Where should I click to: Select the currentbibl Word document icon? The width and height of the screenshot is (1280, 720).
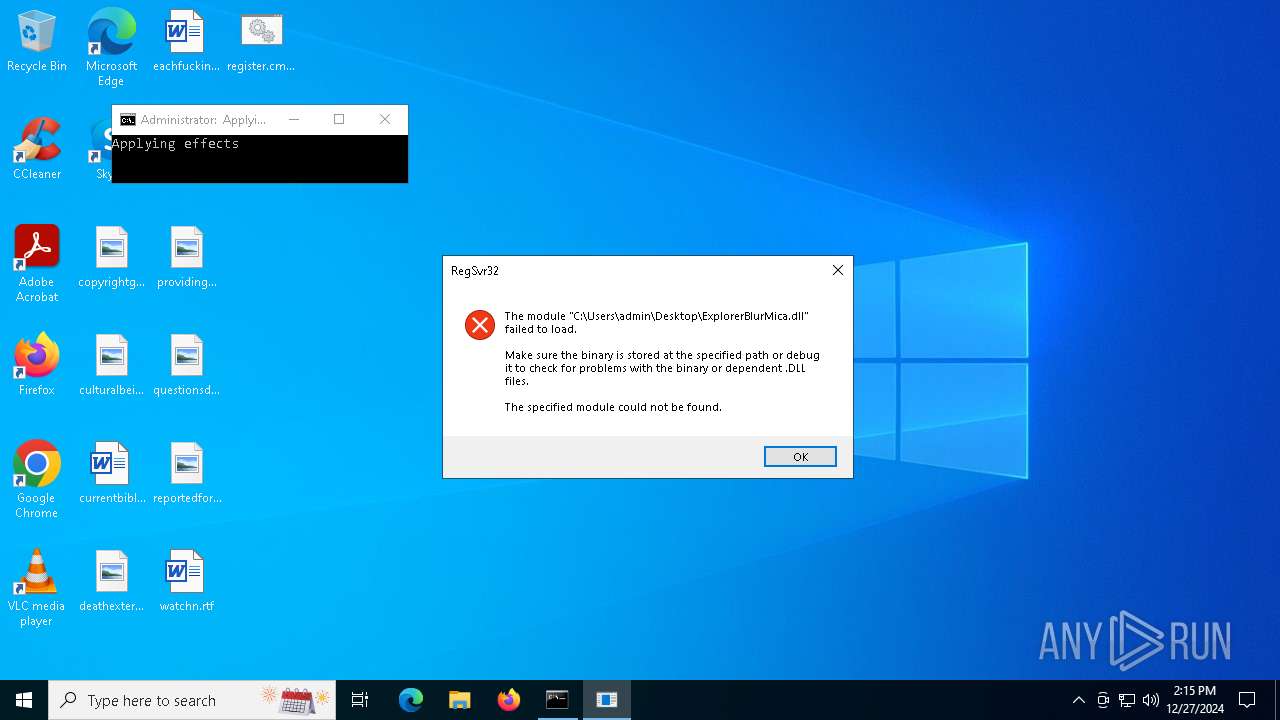111,474
